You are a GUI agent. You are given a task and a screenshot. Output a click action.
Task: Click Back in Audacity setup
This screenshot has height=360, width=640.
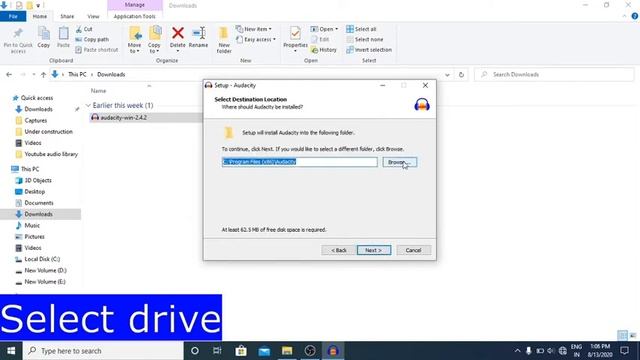coord(338,250)
